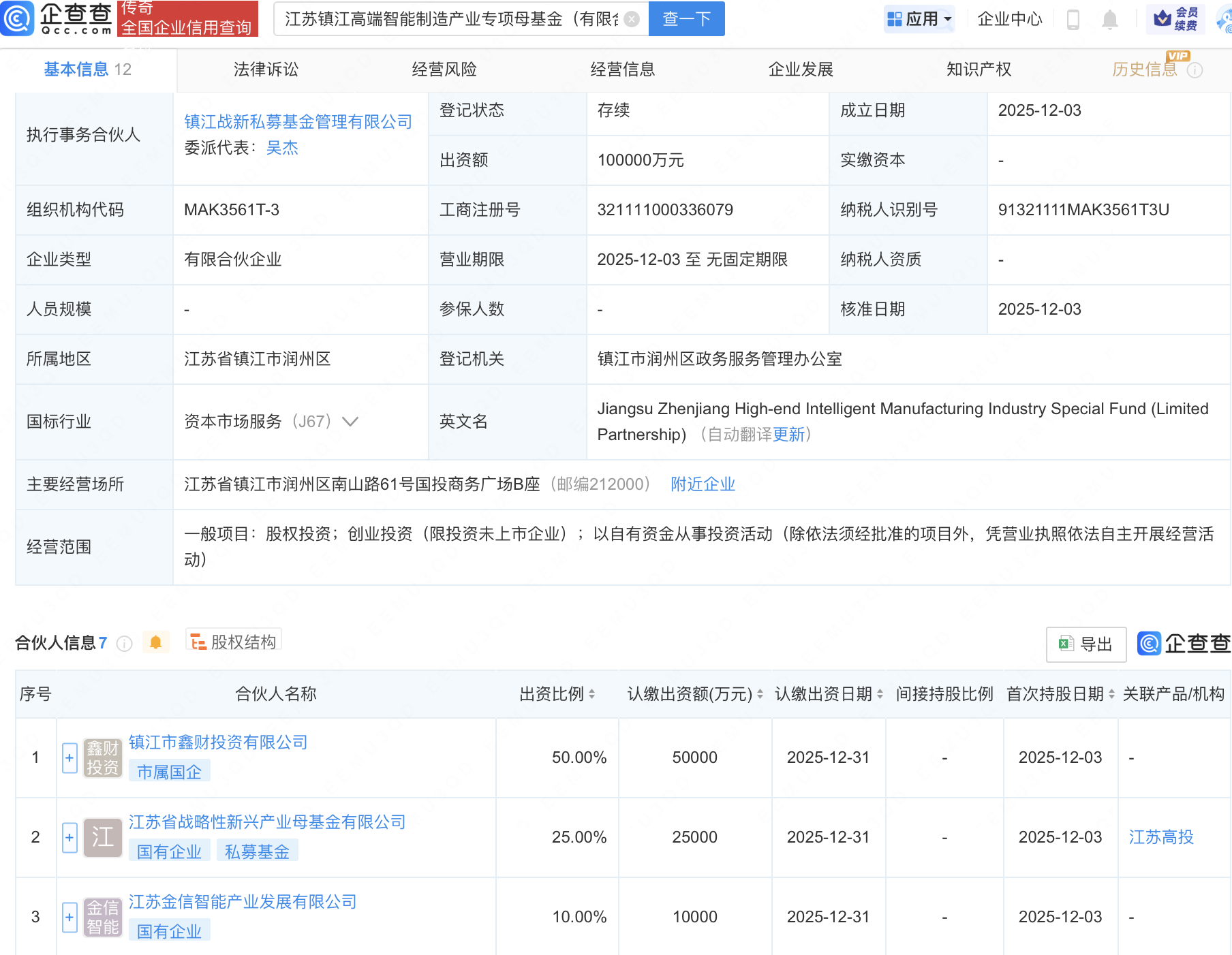
Task: Expand the 资本市场服务 industry classification chevron
Action: coord(350,422)
